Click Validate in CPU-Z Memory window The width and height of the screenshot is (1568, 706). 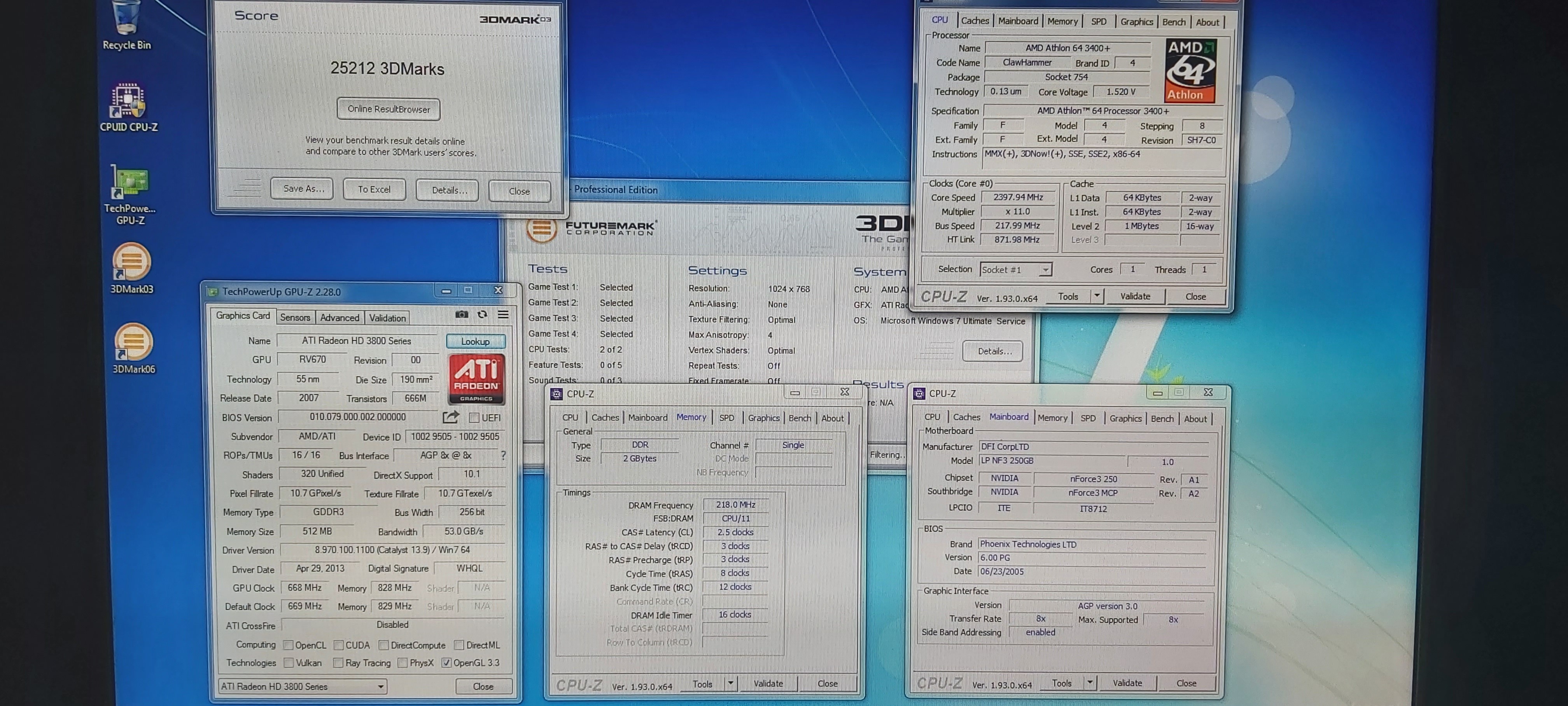[x=768, y=683]
